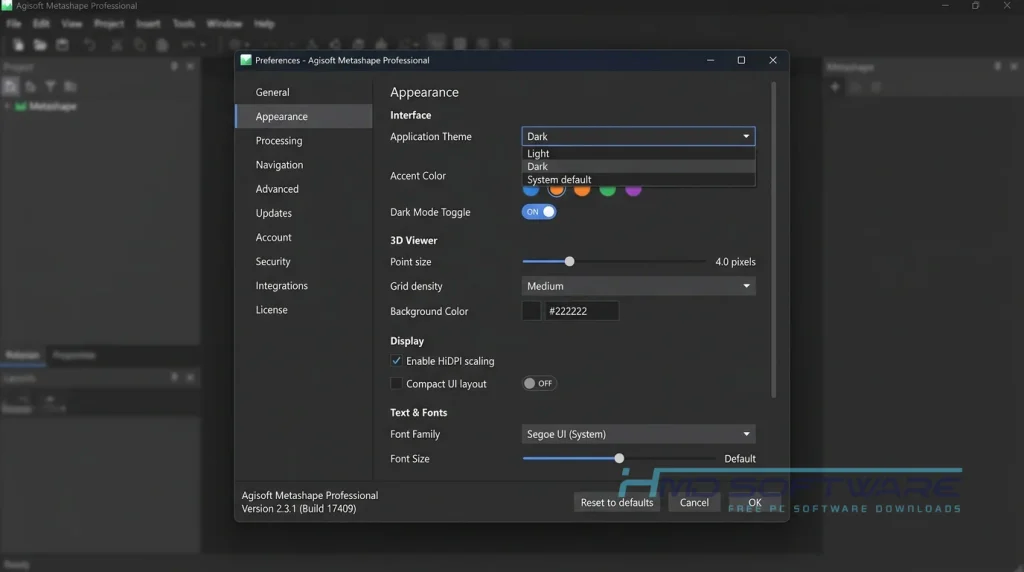Go to General preferences section
This screenshot has height=572, width=1024.
point(304,92)
